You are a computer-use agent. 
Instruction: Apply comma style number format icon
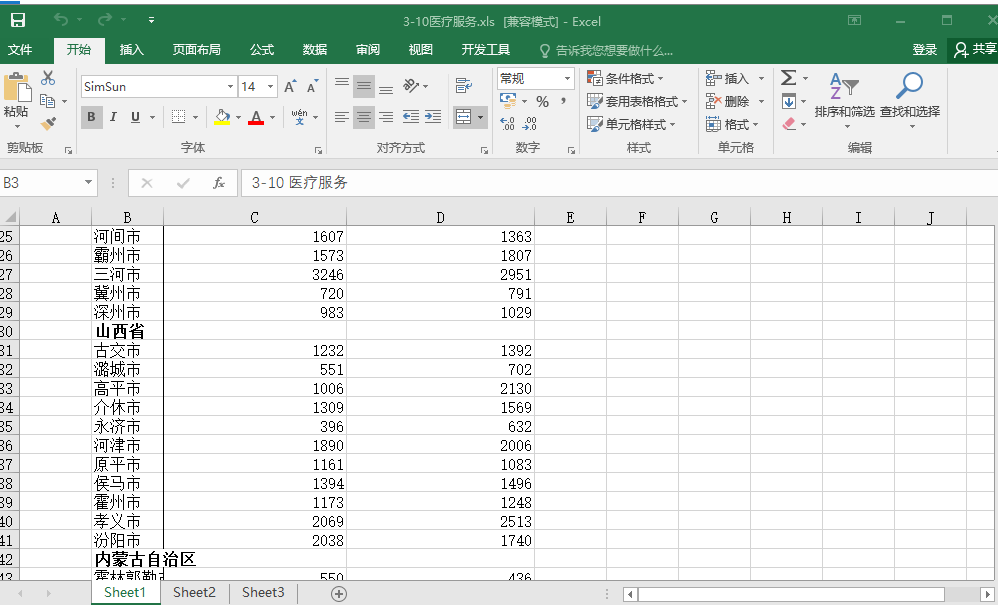point(563,101)
